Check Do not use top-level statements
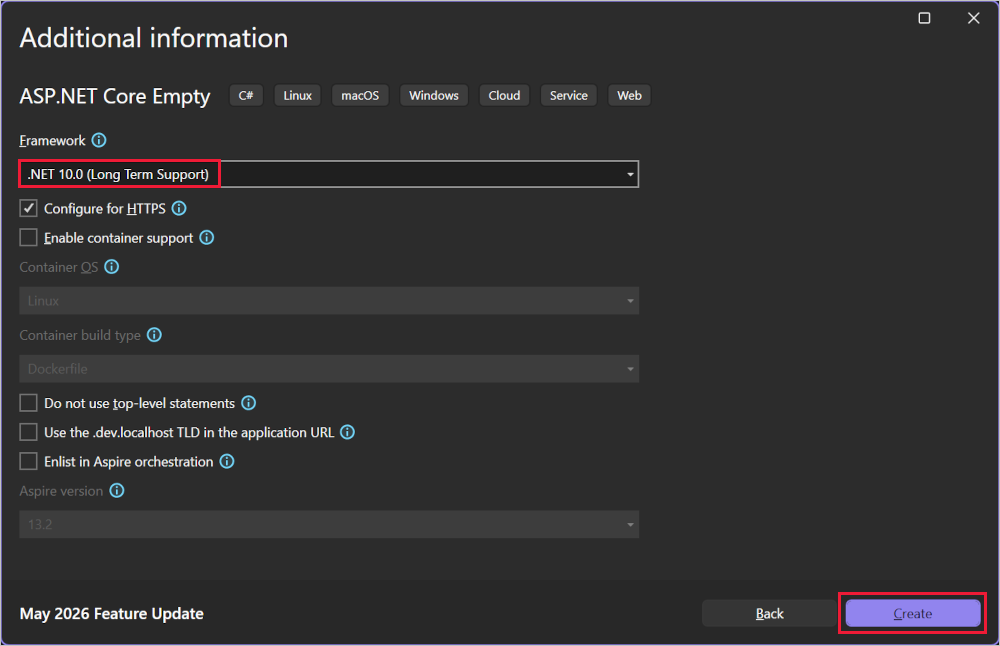 [28, 402]
